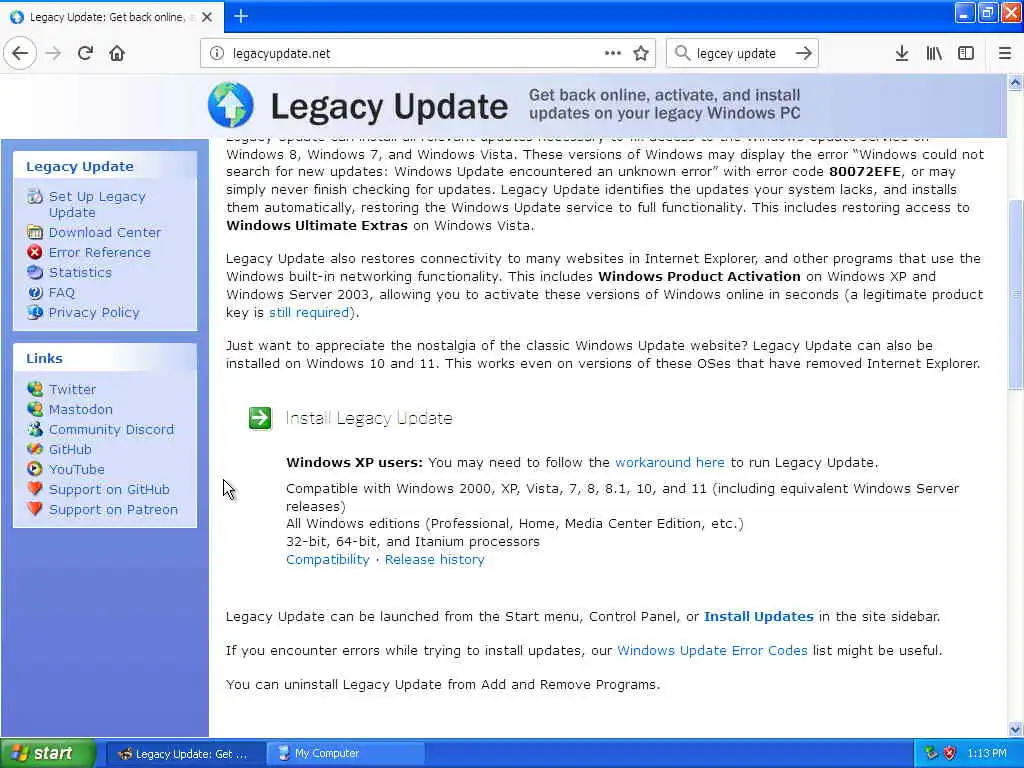The image size is (1024, 768).
Task: Click the YouTube play icon
Action: pos(35,469)
